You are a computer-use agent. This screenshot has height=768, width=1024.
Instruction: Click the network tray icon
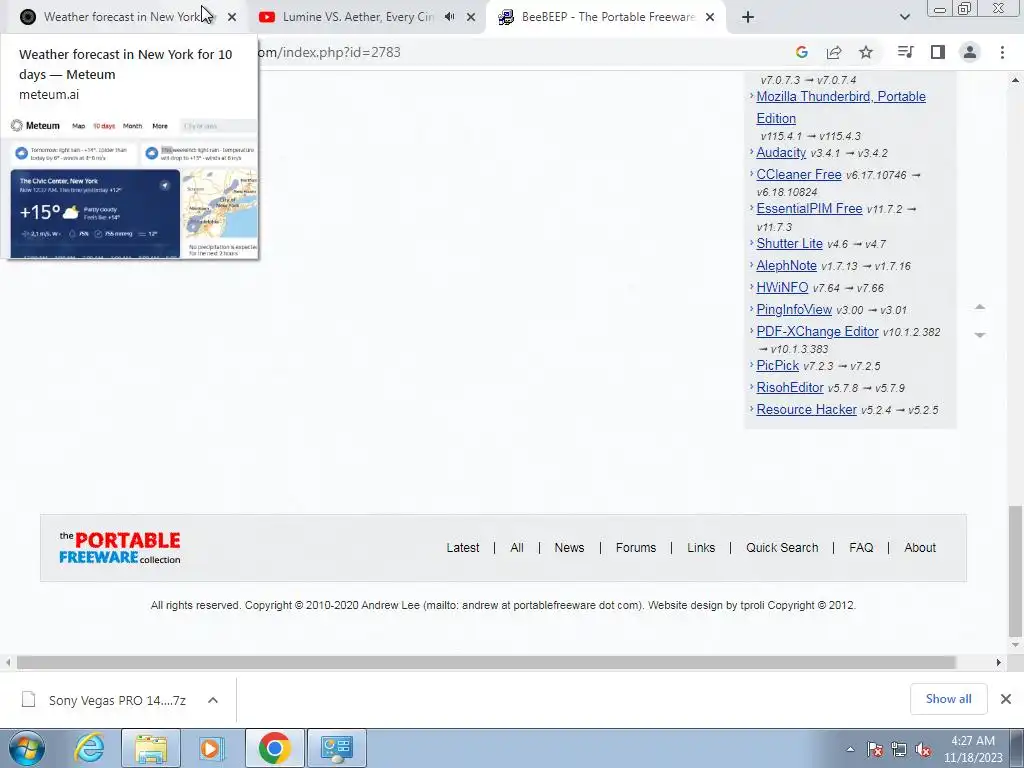coord(899,749)
